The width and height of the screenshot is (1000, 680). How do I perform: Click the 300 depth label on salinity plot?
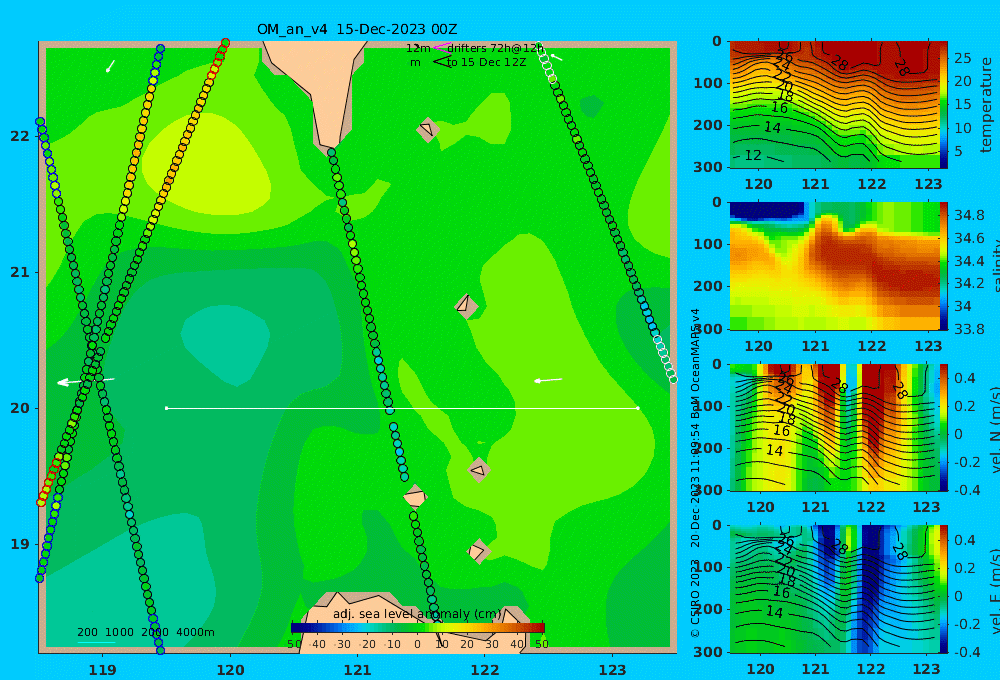(708, 329)
